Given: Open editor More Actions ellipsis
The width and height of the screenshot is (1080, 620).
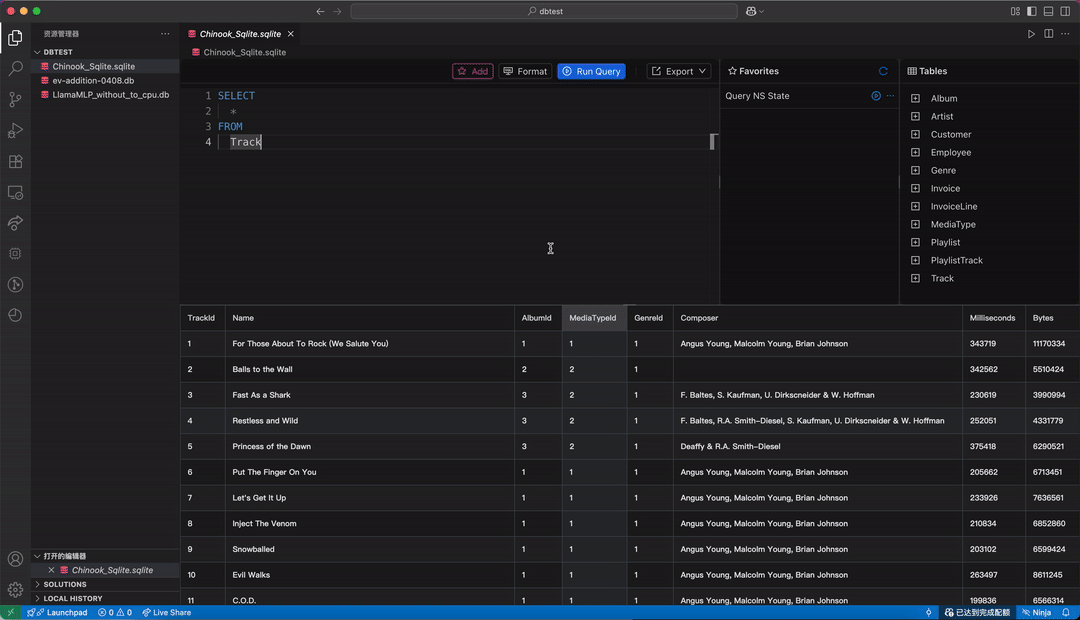Looking at the screenshot, I should click(x=1066, y=34).
